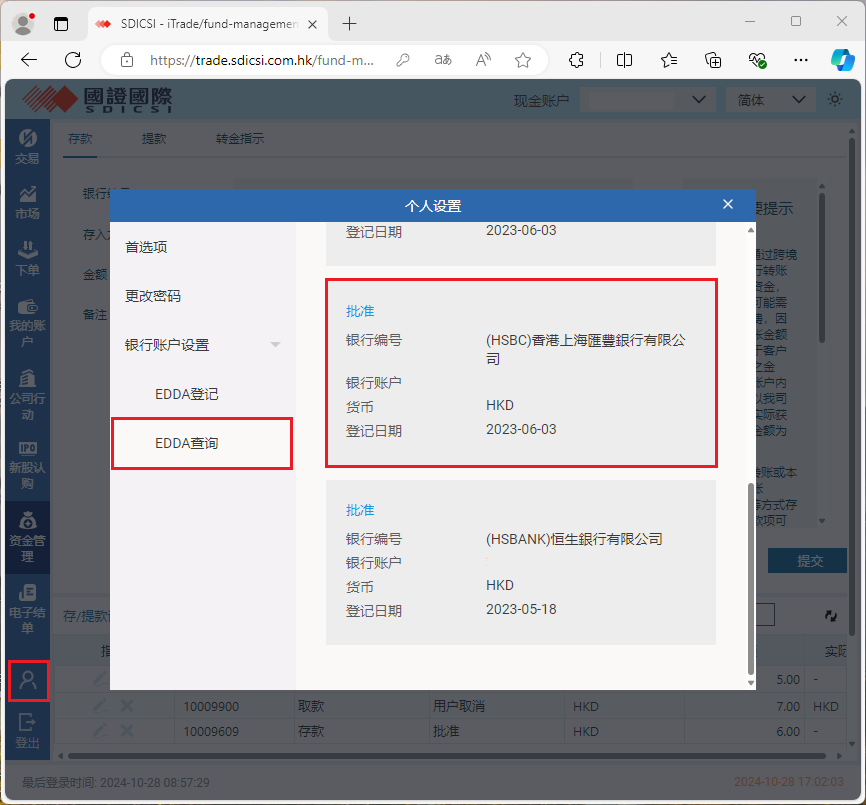
Task: Open the 简体 language dropdown
Action: tap(770, 100)
